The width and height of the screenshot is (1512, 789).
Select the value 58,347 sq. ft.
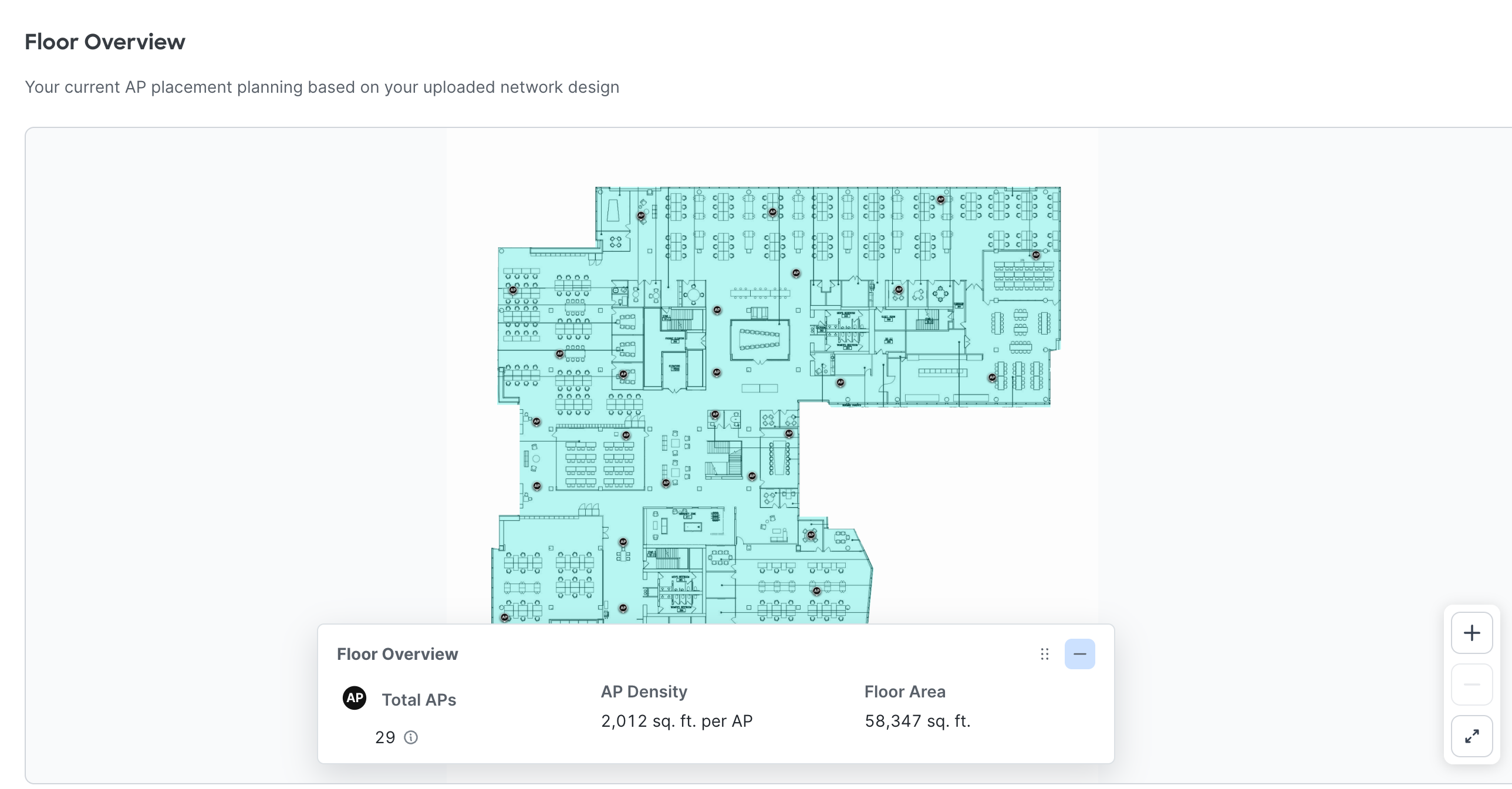click(x=918, y=721)
